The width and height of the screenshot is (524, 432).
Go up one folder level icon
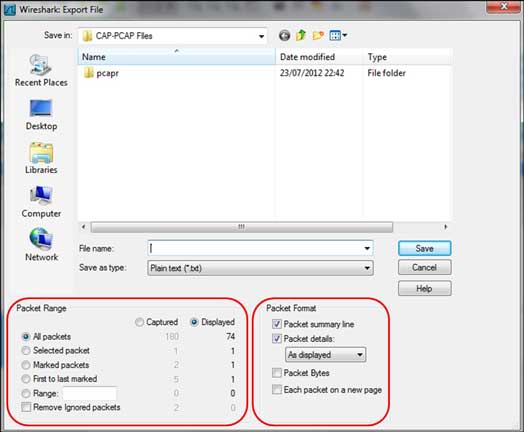coord(301,35)
